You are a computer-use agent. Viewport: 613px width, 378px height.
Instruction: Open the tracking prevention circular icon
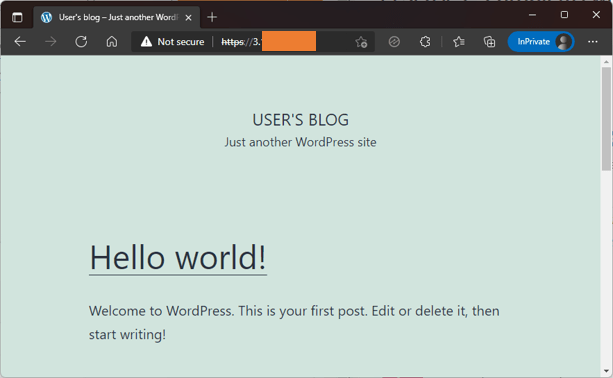[x=394, y=41]
